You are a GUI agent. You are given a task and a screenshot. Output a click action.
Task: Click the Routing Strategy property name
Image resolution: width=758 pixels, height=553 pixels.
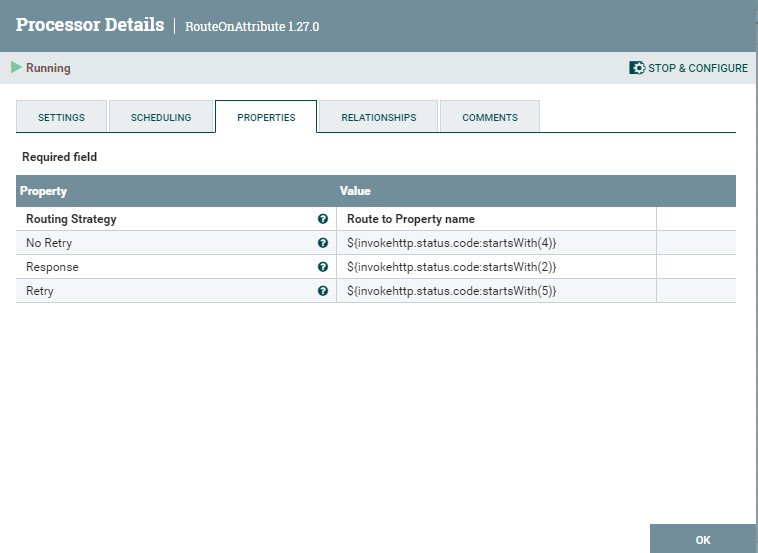71,219
